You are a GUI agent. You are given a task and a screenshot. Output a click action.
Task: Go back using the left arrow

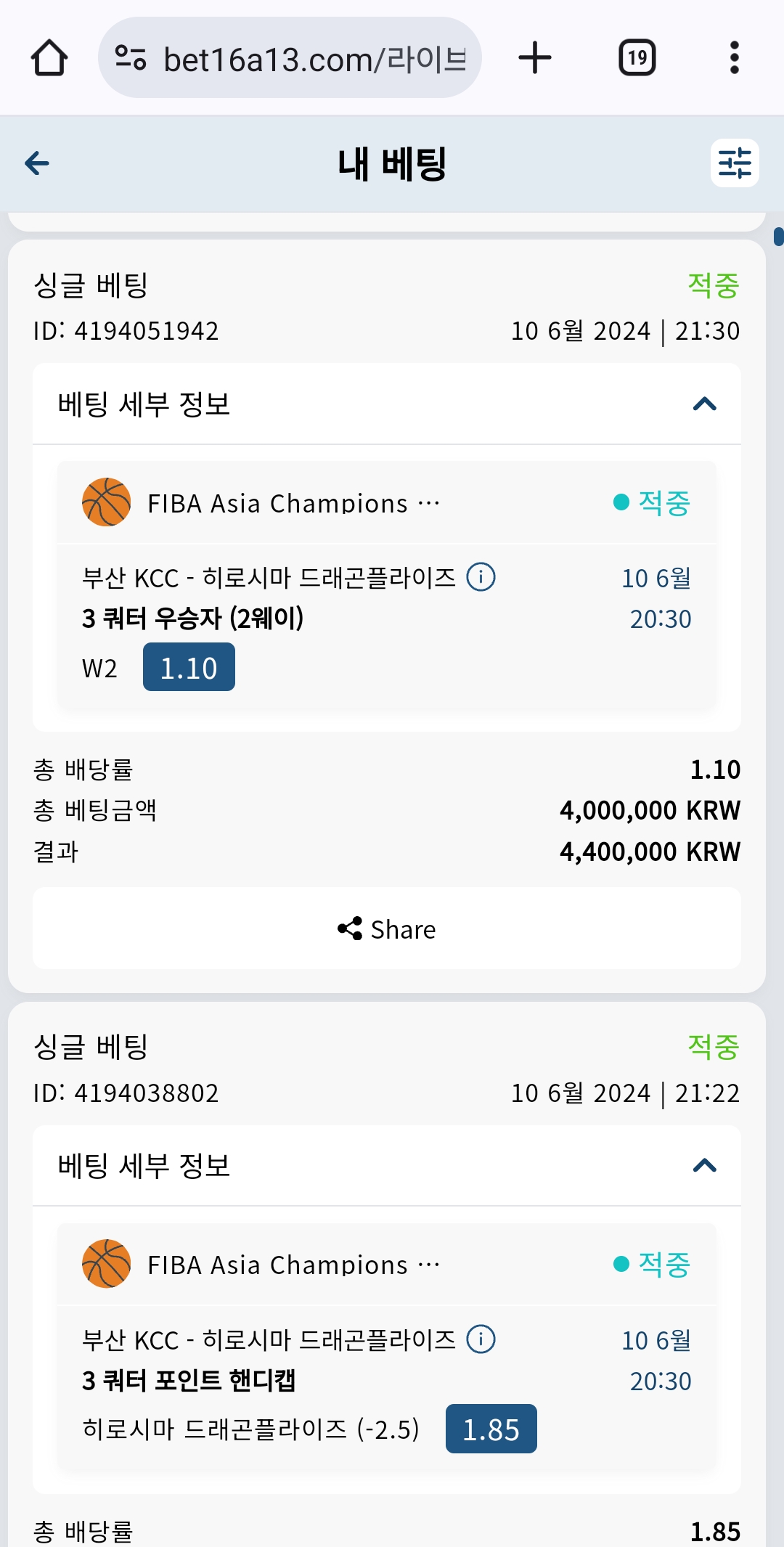tap(37, 163)
